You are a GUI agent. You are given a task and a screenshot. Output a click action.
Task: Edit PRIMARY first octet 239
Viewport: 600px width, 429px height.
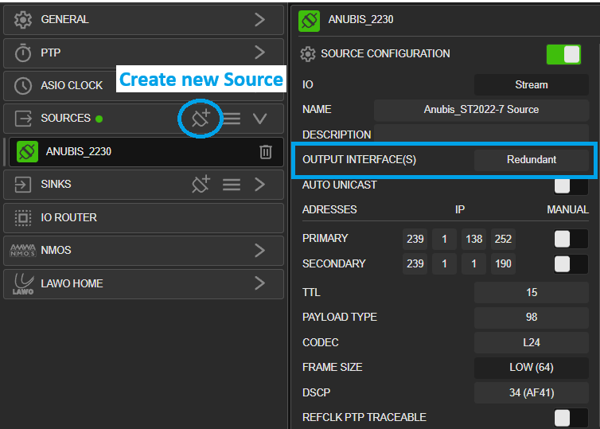tap(415, 239)
